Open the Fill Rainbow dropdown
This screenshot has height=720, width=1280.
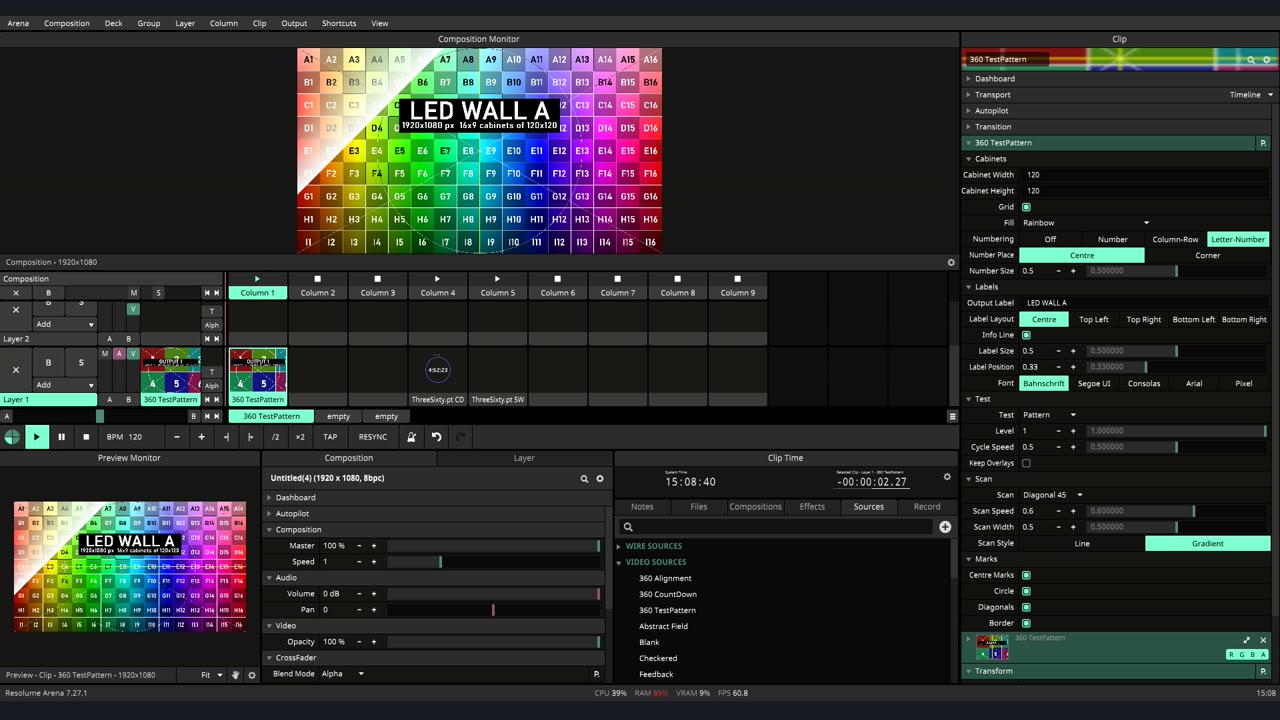pyautogui.click(x=1085, y=223)
